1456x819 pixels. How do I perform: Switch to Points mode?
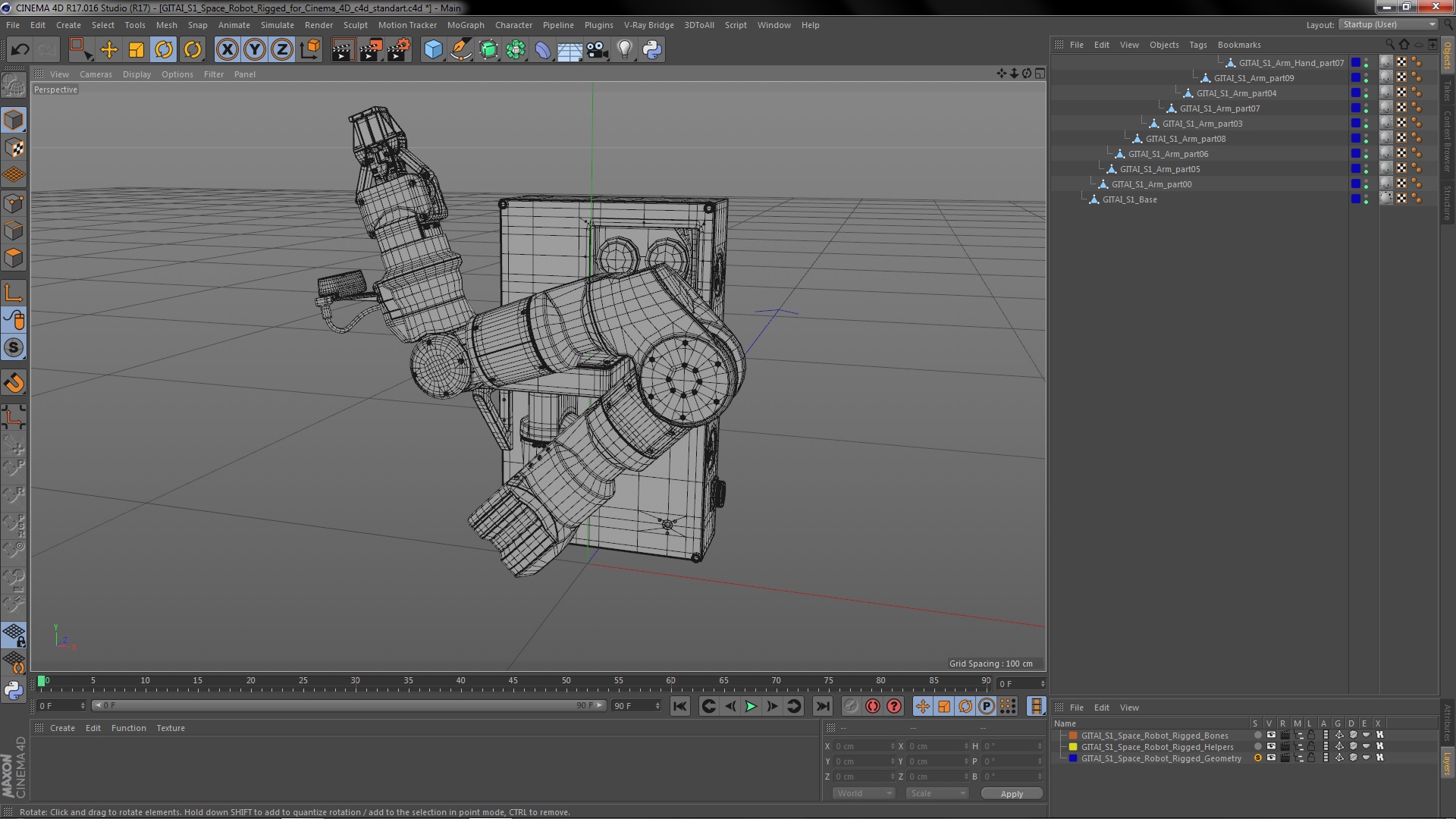coord(14,203)
